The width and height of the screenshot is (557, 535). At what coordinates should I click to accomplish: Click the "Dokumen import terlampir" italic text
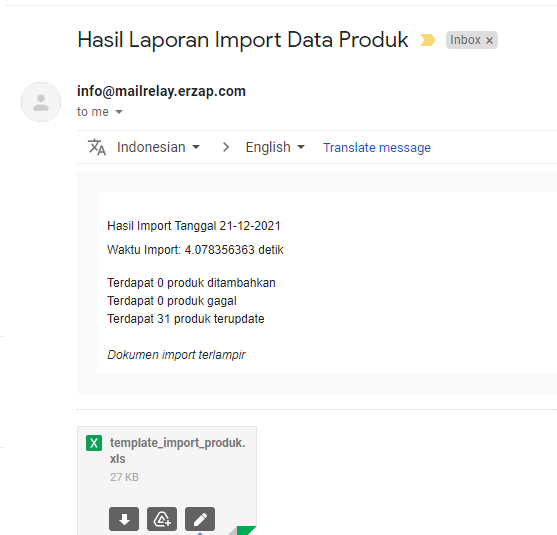click(x=176, y=355)
